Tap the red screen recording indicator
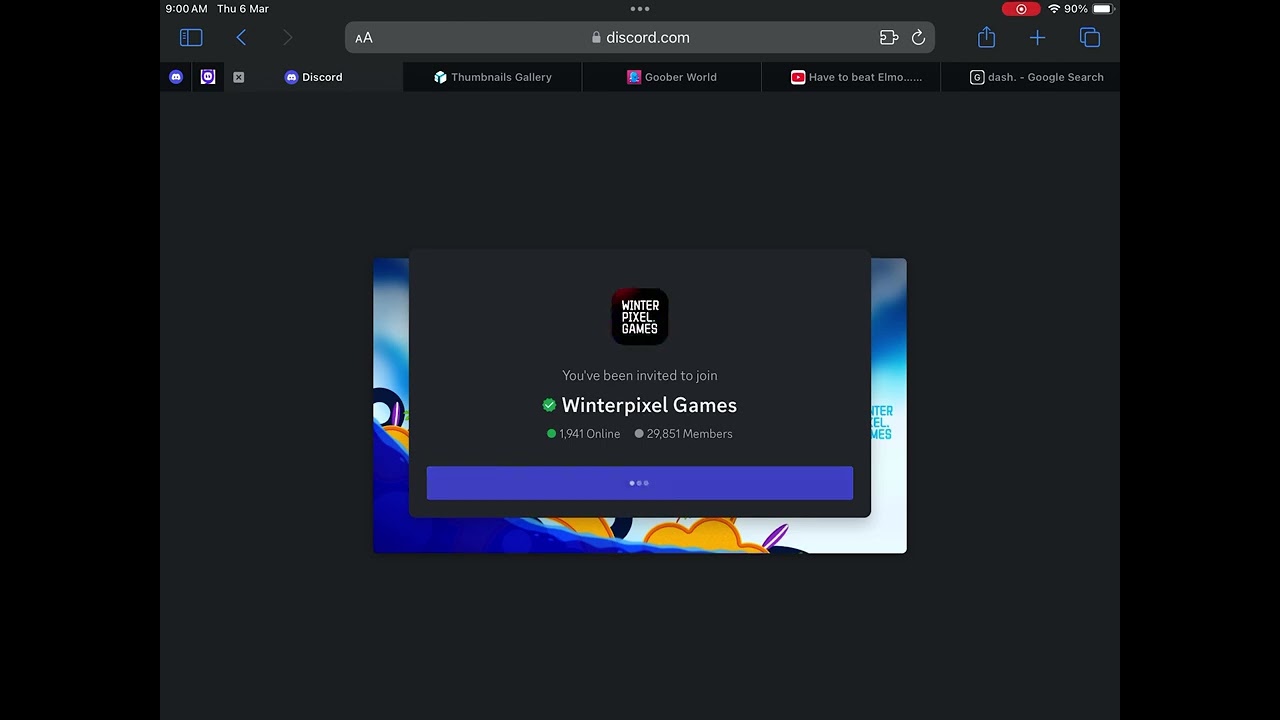Image resolution: width=1280 pixels, height=720 pixels. coord(1021,9)
